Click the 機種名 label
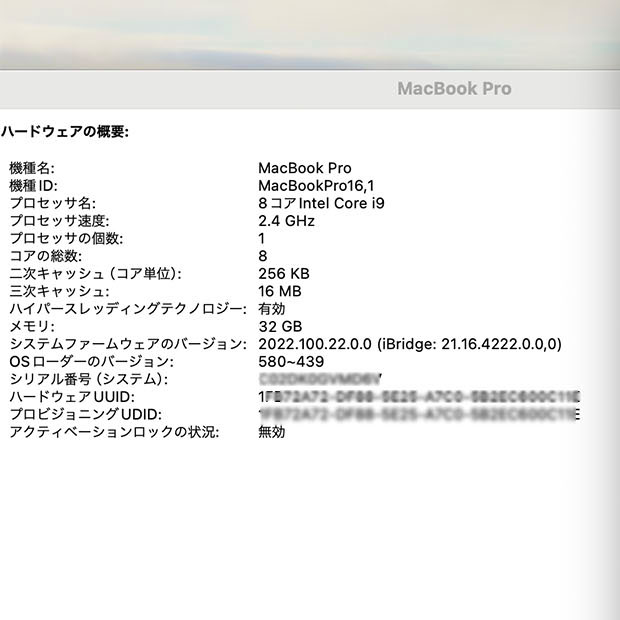 click(32, 168)
